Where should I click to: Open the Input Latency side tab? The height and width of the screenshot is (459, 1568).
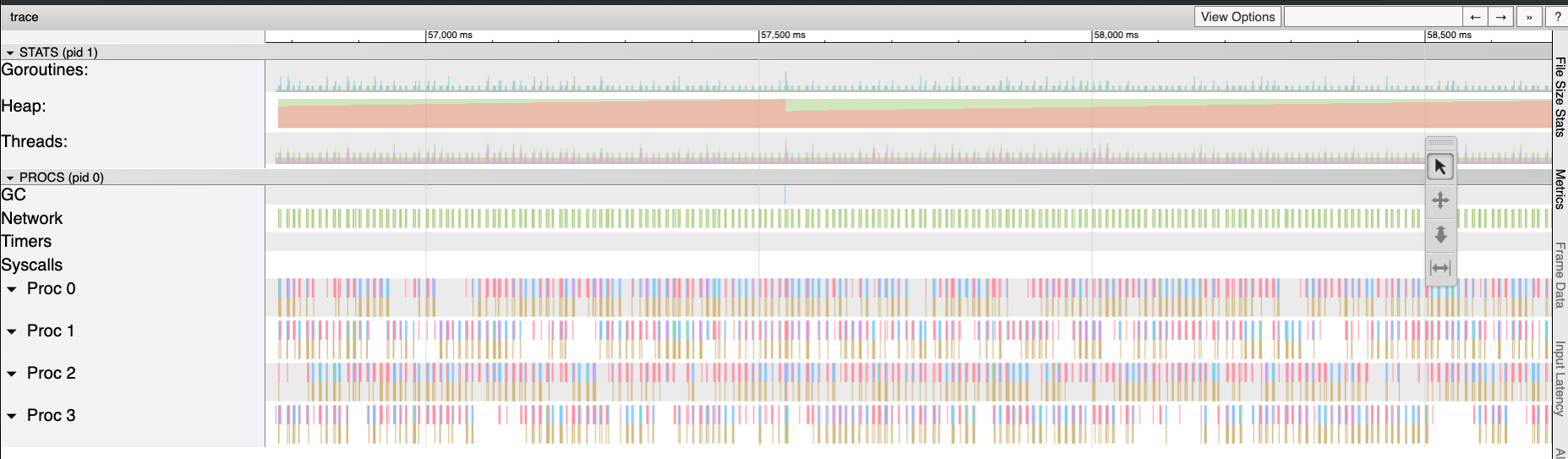1560,379
